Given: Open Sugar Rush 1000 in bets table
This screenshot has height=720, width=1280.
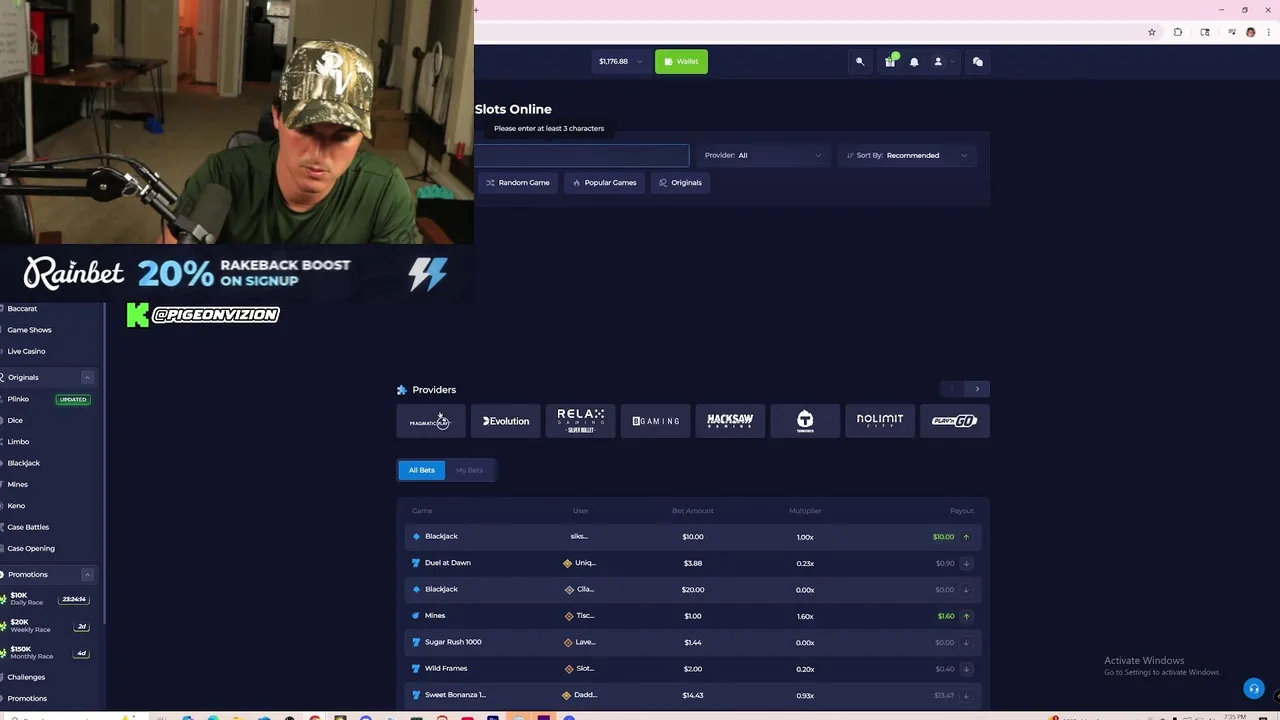Looking at the screenshot, I should [x=453, y=642].
